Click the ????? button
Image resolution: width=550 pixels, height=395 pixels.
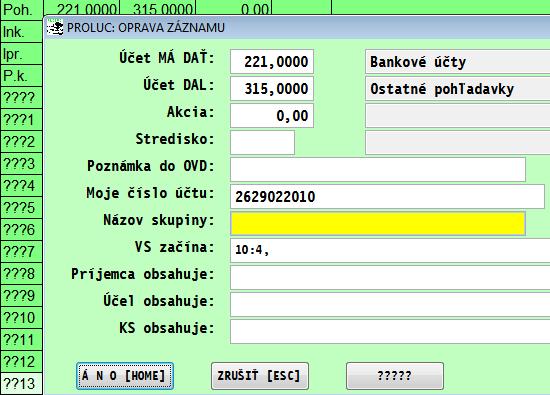click(x=395, y=376)
